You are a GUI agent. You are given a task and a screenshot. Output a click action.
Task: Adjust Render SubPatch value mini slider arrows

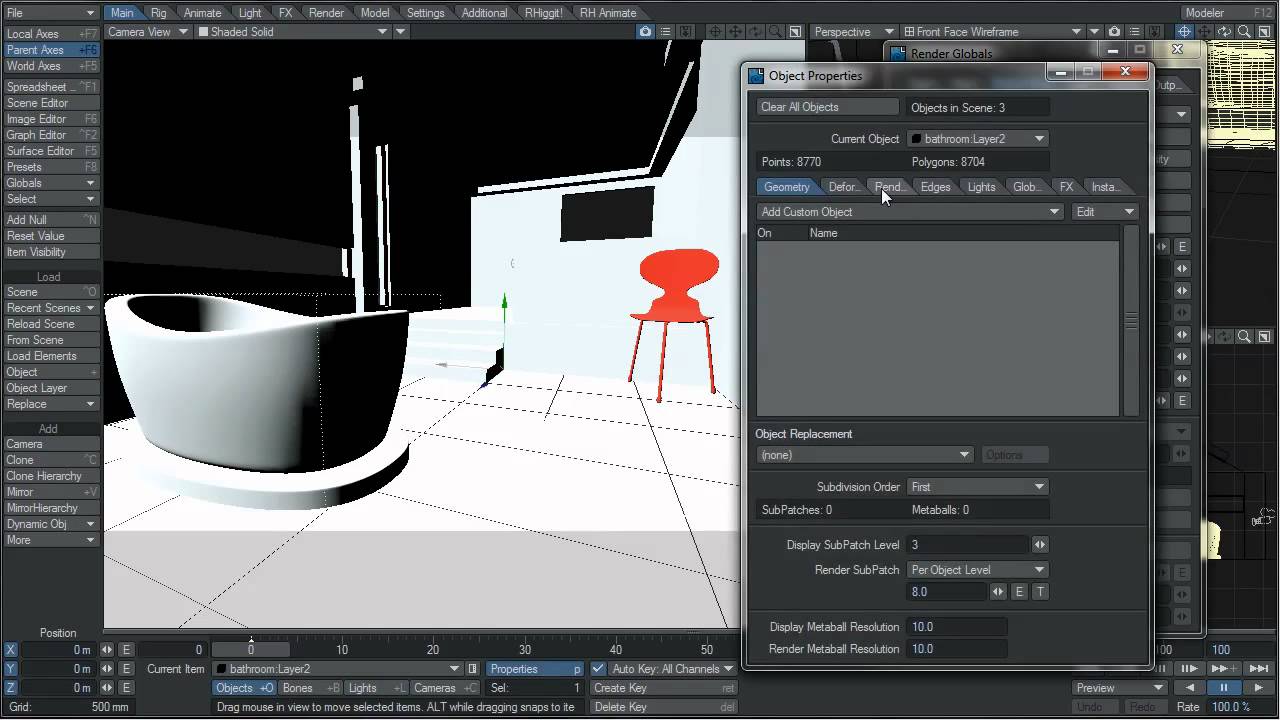click(998, 592)
